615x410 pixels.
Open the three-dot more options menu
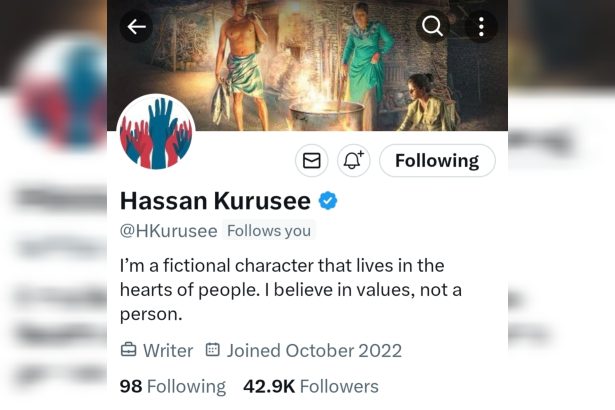[x=481, y=27]
